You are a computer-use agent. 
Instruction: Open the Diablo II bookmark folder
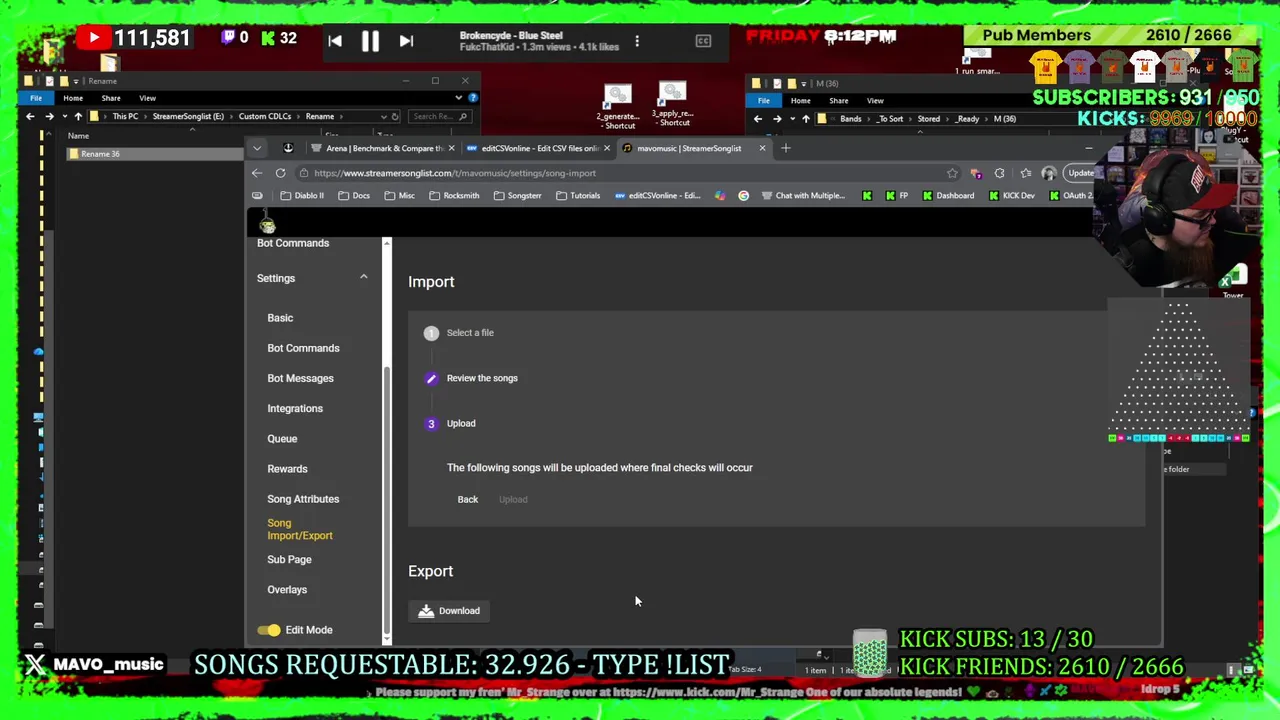(x=302, y=196)
